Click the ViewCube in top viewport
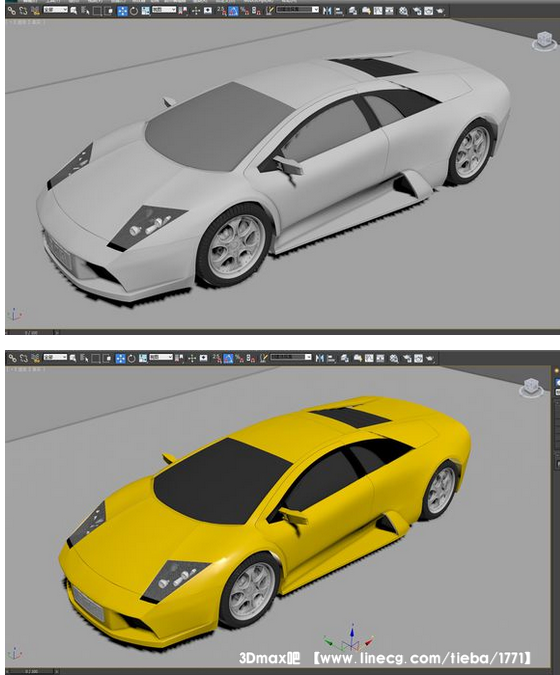 pyautogui.click(x=544, y=41)
